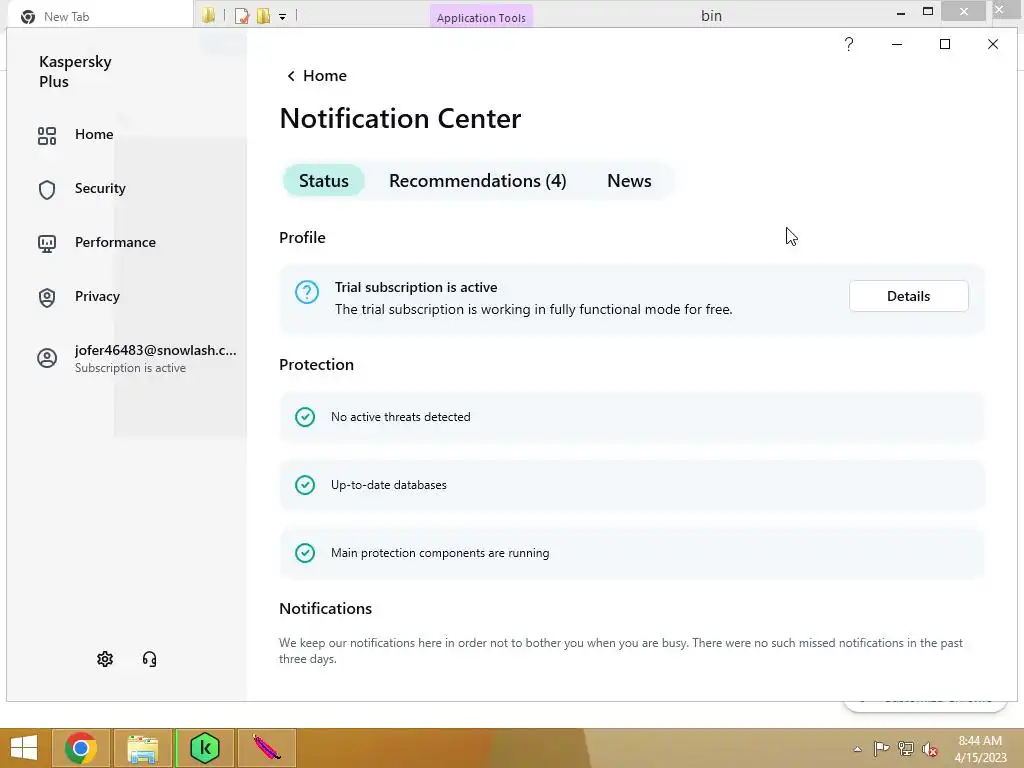Open Chrome from the taskbar
The image size is (1024, 768).
[81, 748]
